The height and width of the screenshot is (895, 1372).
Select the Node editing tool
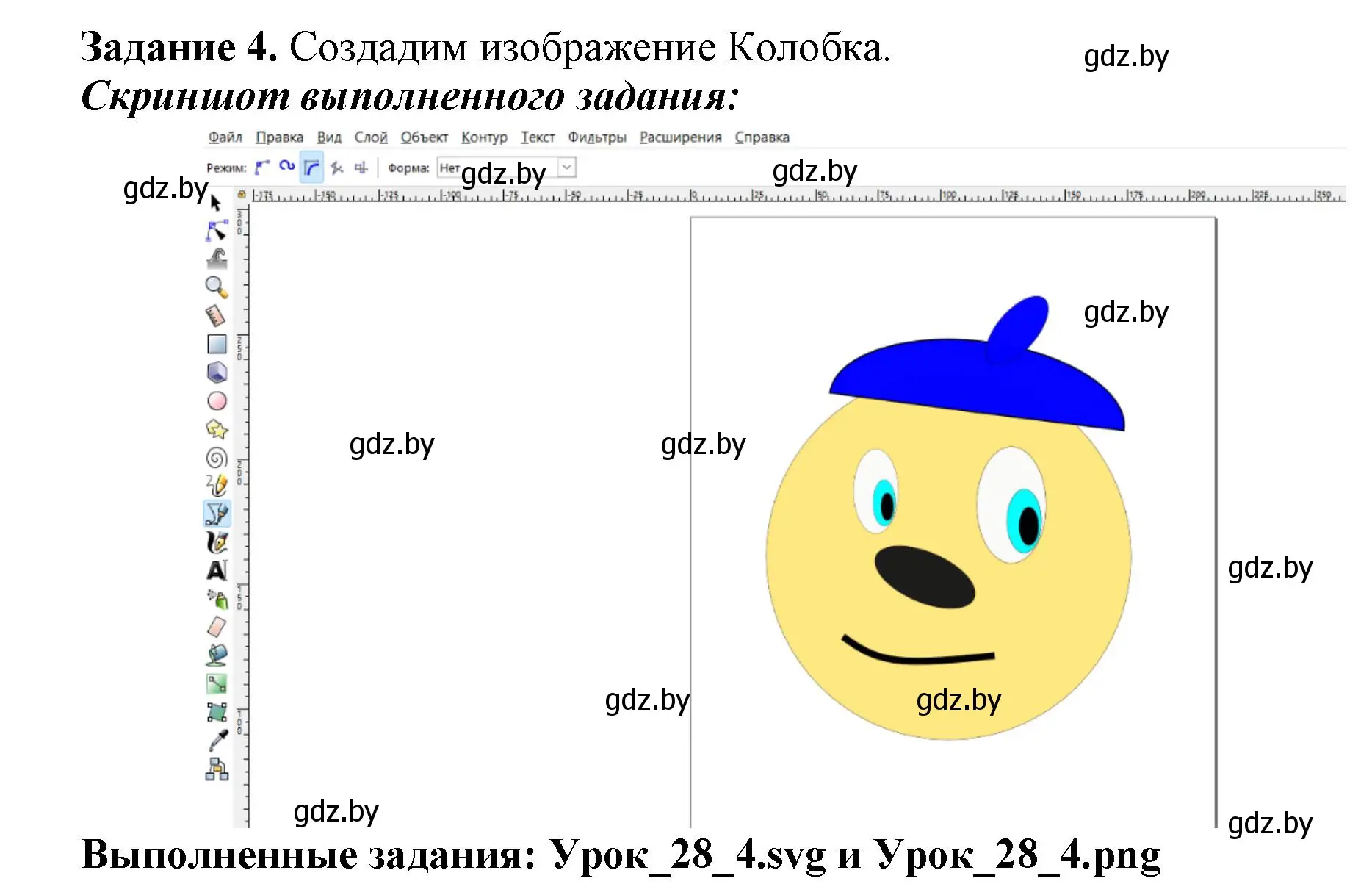coord(217,231)
